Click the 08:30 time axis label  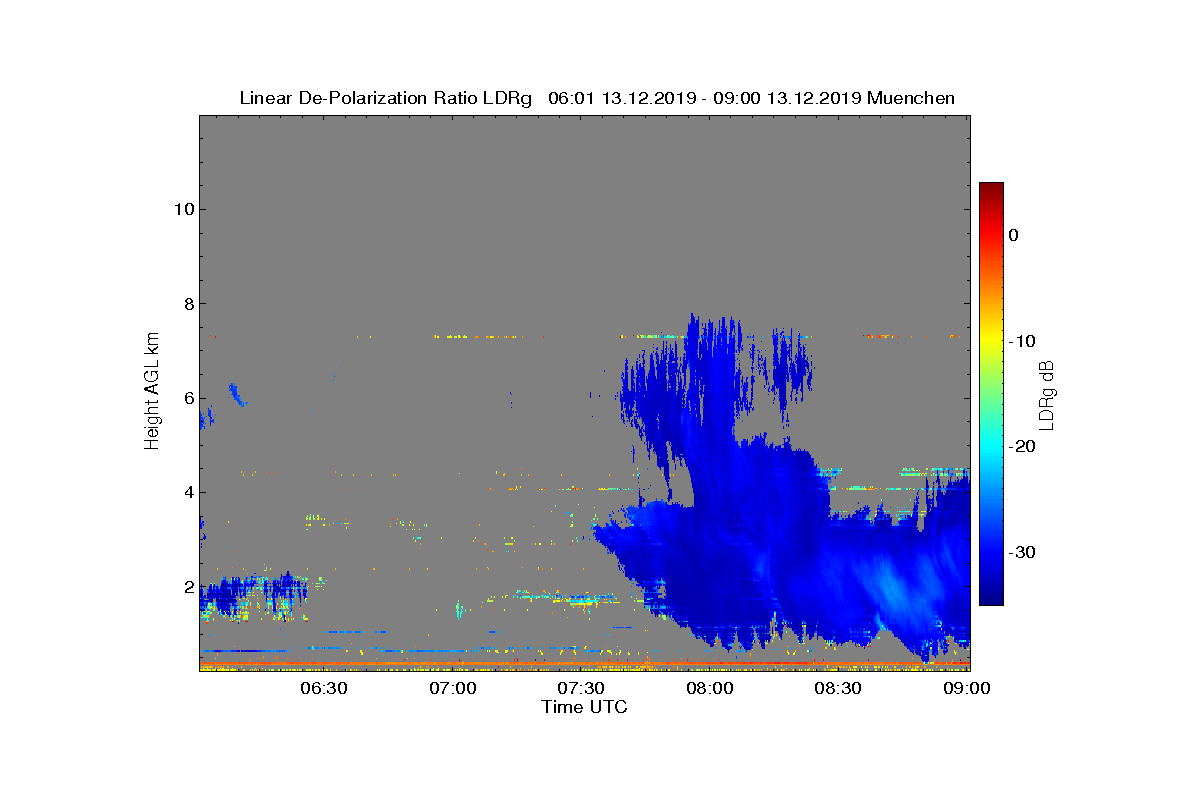[839, 689]
